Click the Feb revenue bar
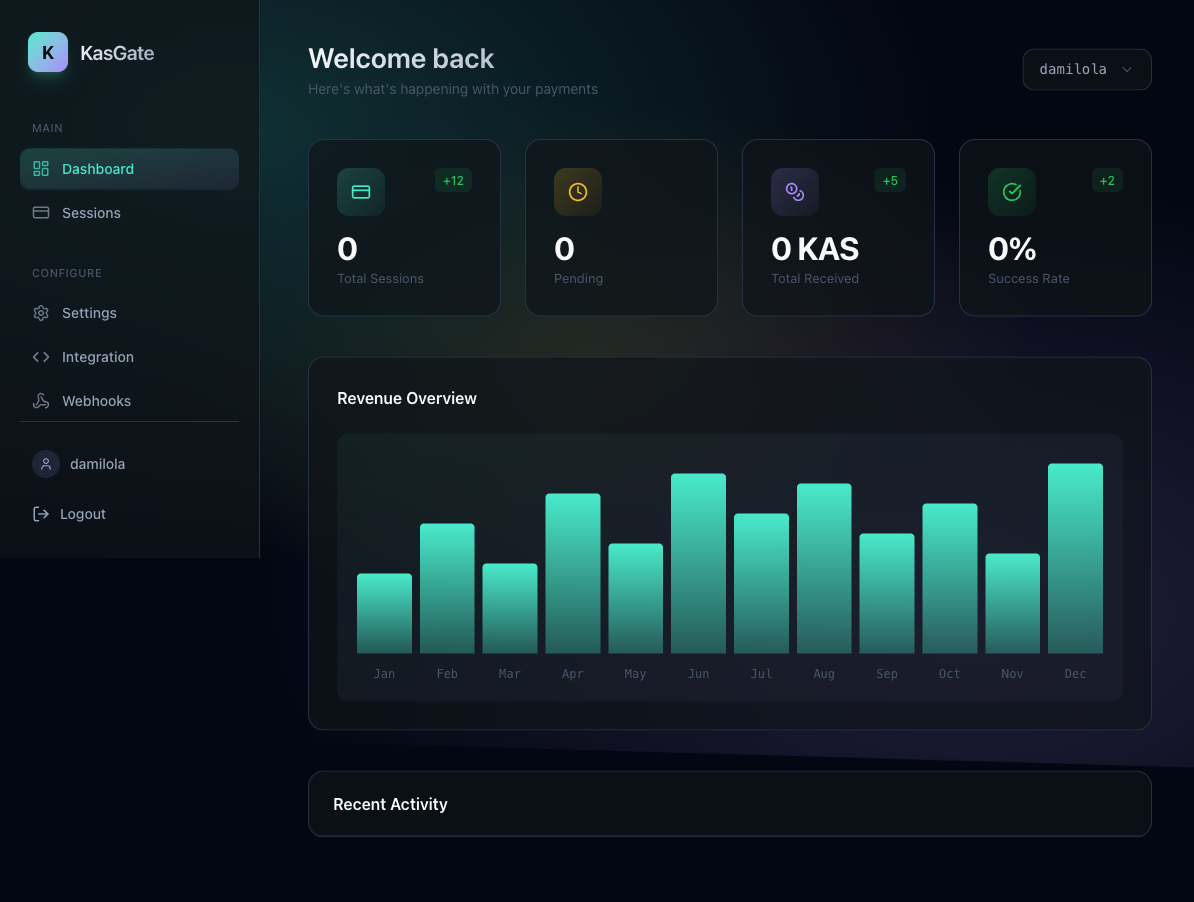The image size is (1194, 902). [447, 588]
